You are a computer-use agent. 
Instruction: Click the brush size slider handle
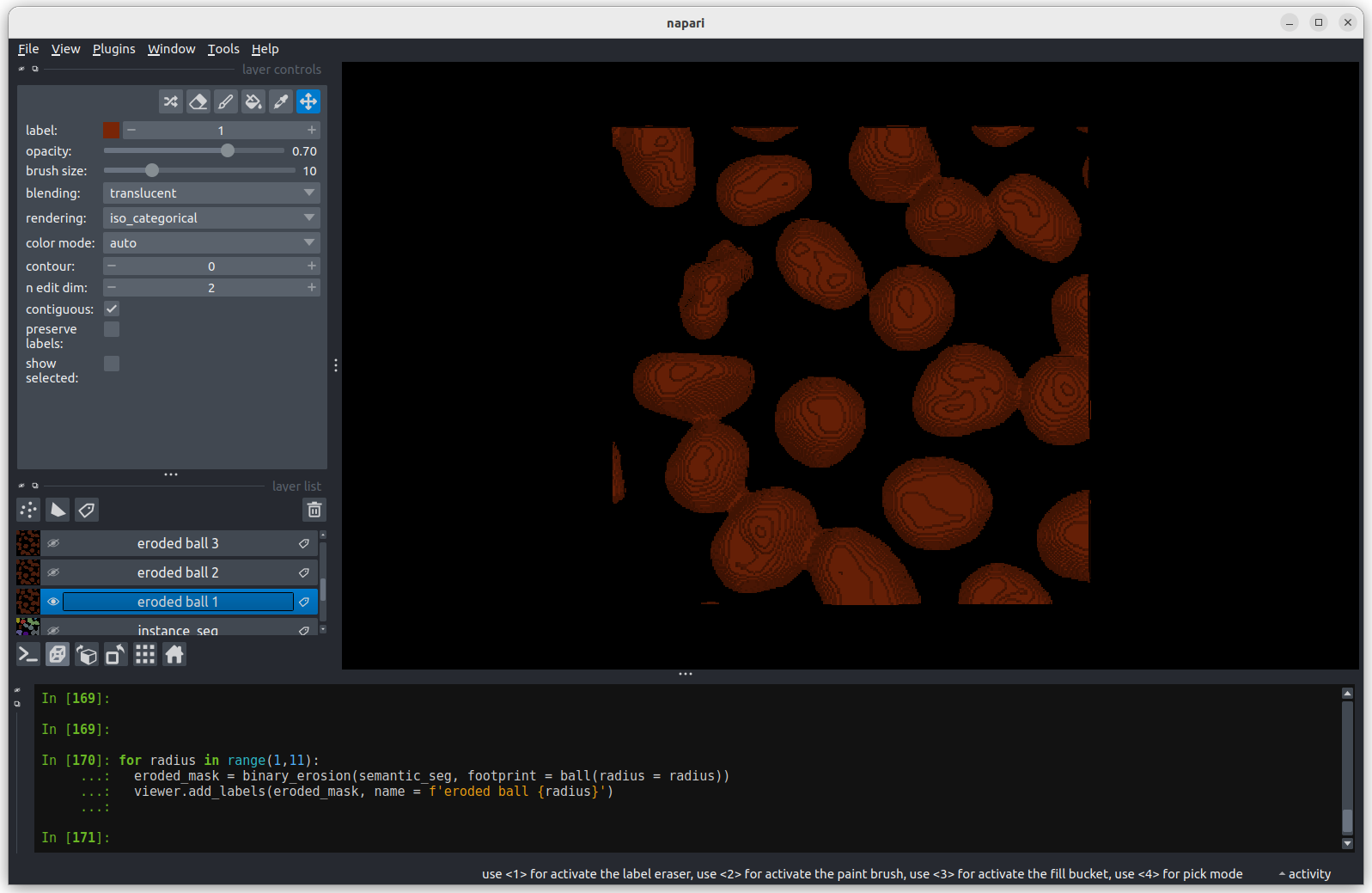152,170
